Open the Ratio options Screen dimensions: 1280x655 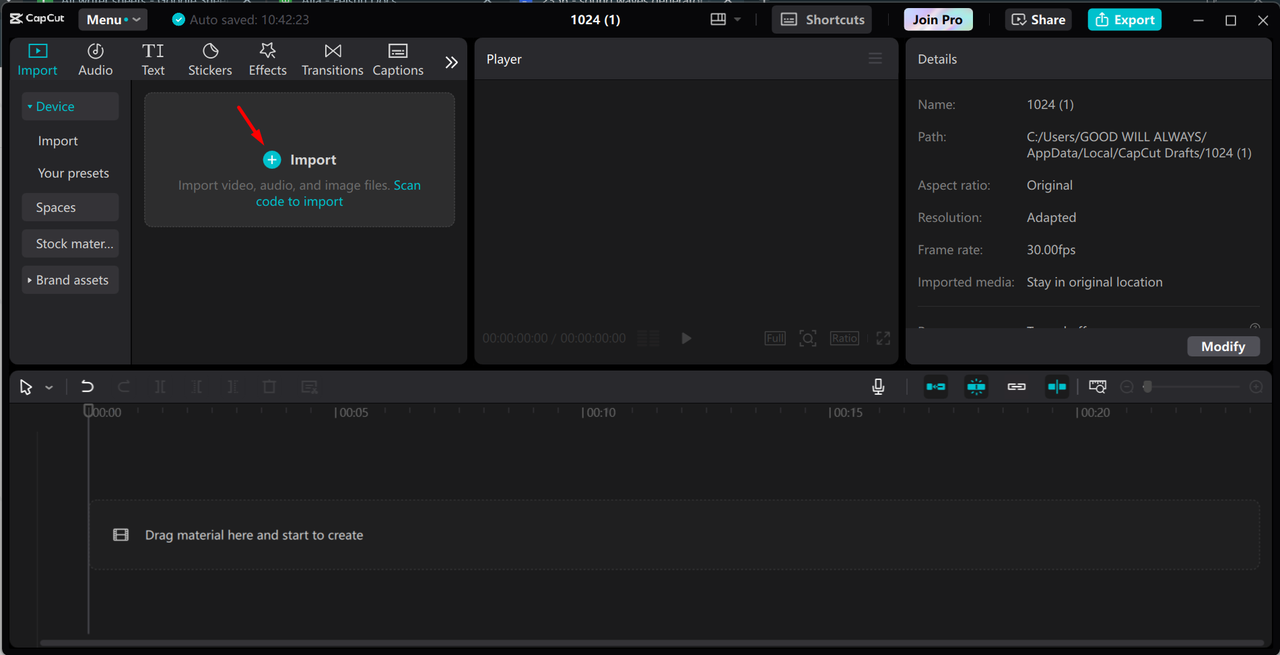point(844,339)
